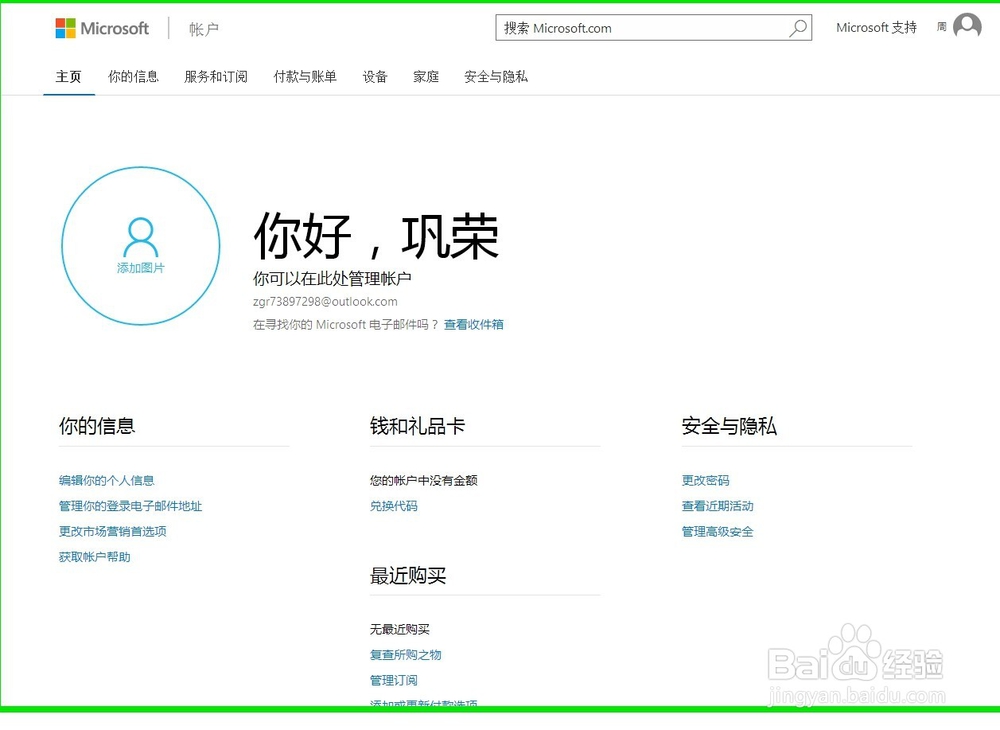
Task: Focus the Microsoft.com search field
Action: pos(653,28)
